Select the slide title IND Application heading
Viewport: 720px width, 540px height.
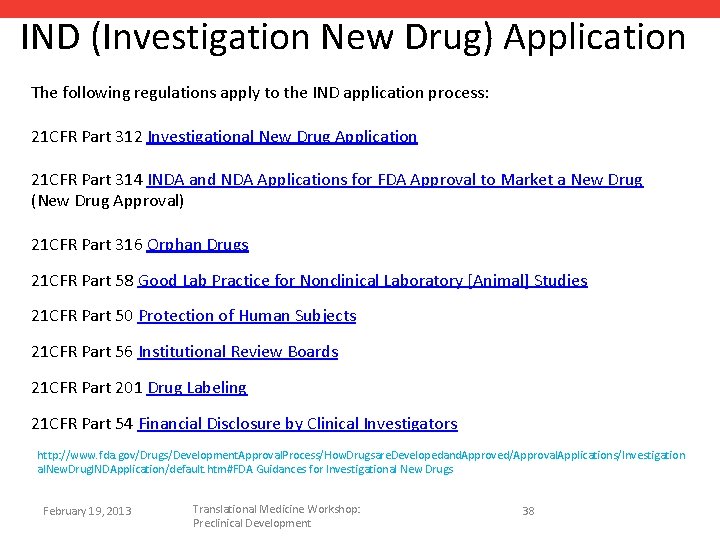353,38
